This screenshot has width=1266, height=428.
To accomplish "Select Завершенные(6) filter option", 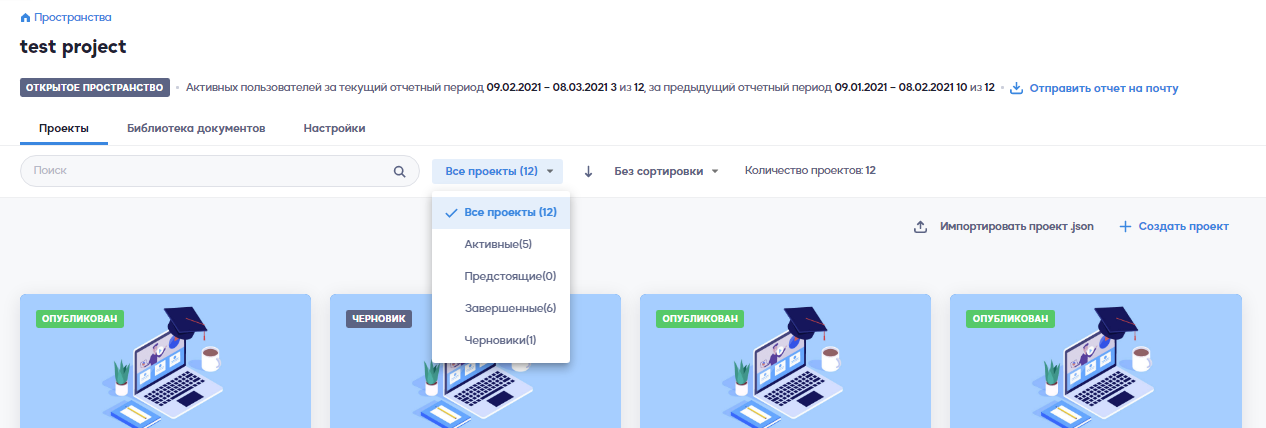I will pos(501,308).
